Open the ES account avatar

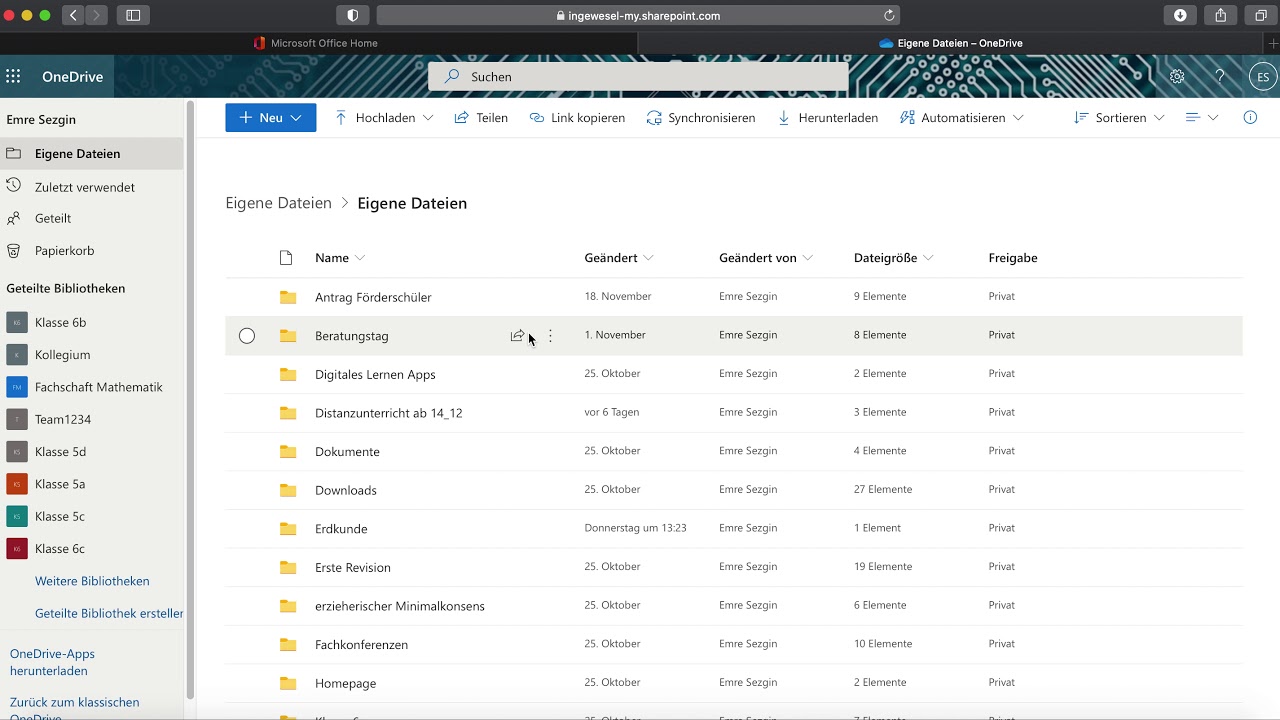click(1263, 76)
